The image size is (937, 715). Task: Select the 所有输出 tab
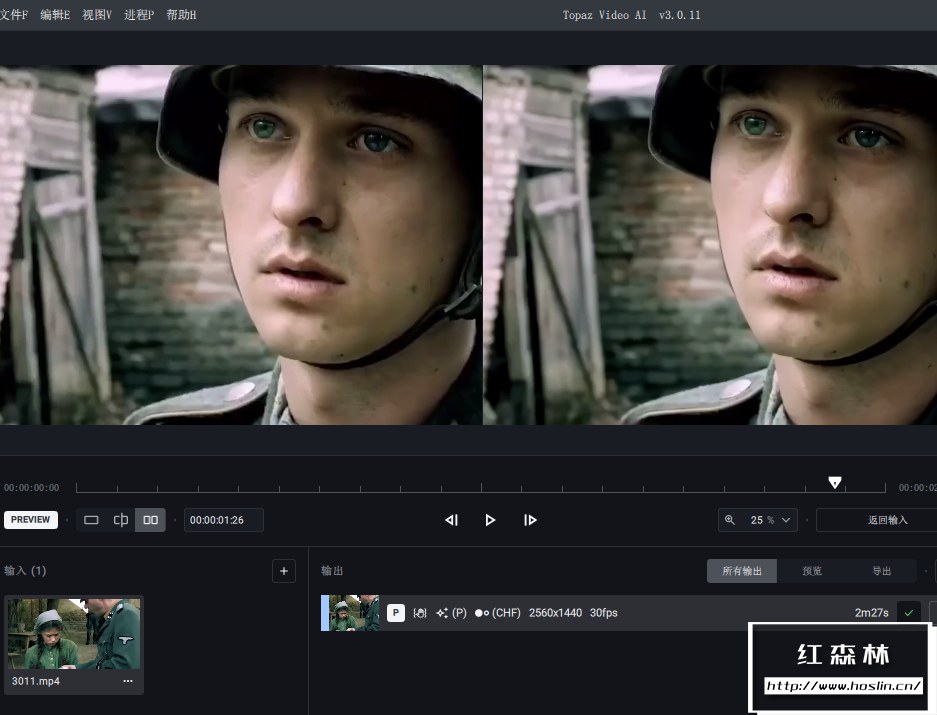click(x=742, y=571)
